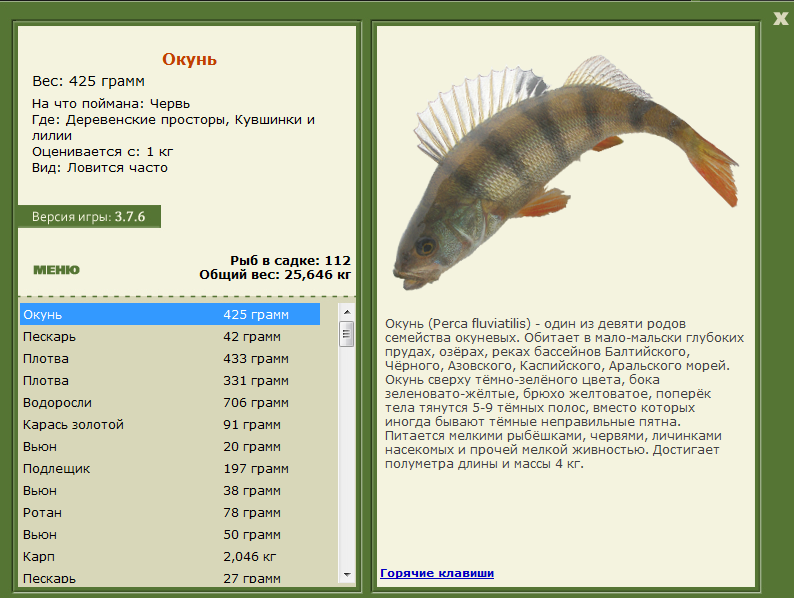Viewport: 794px width, 598px height.
Task: Open the МЕНЮ button
Action: tap(56, 270)
